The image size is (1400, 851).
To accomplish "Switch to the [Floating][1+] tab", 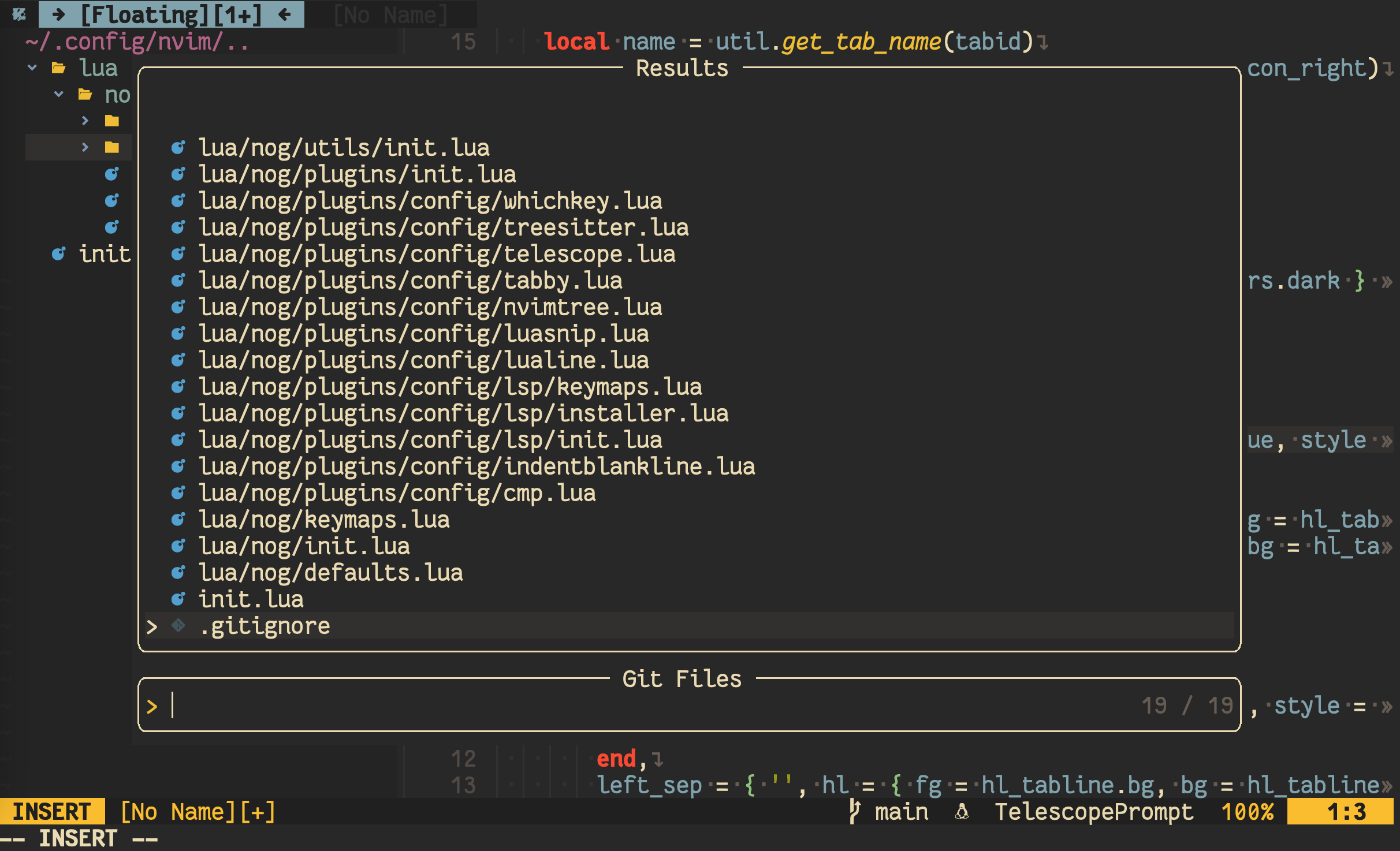I will (x=171, y=14).
